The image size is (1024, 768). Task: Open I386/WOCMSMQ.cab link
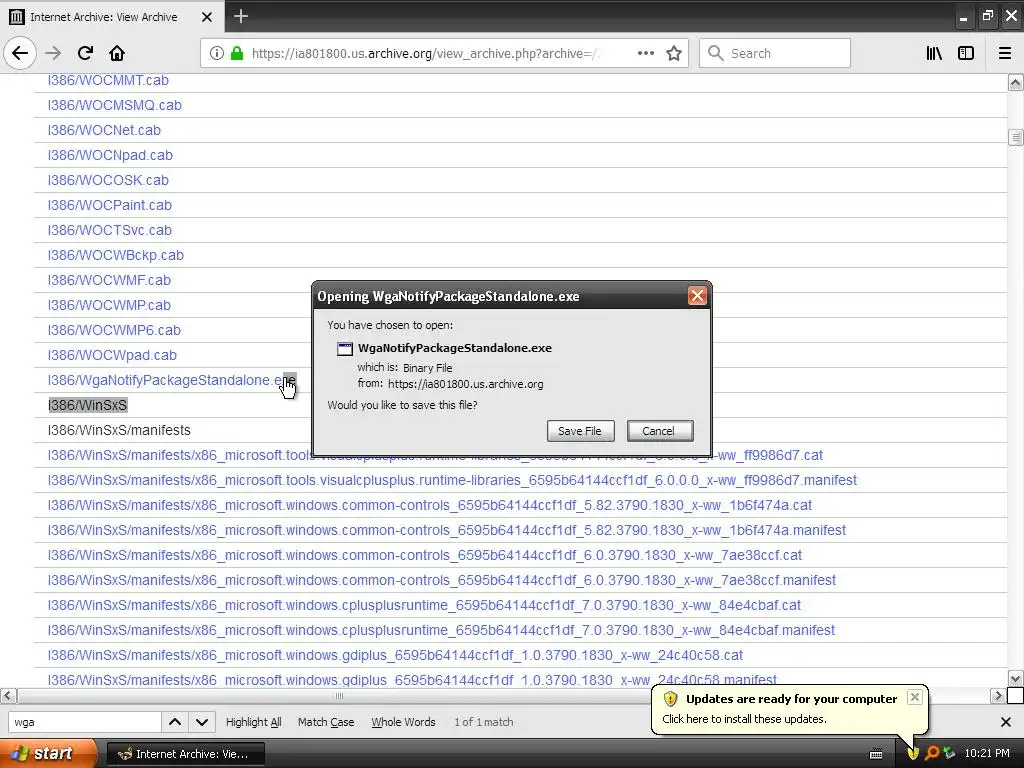click(x=114, y=105)
